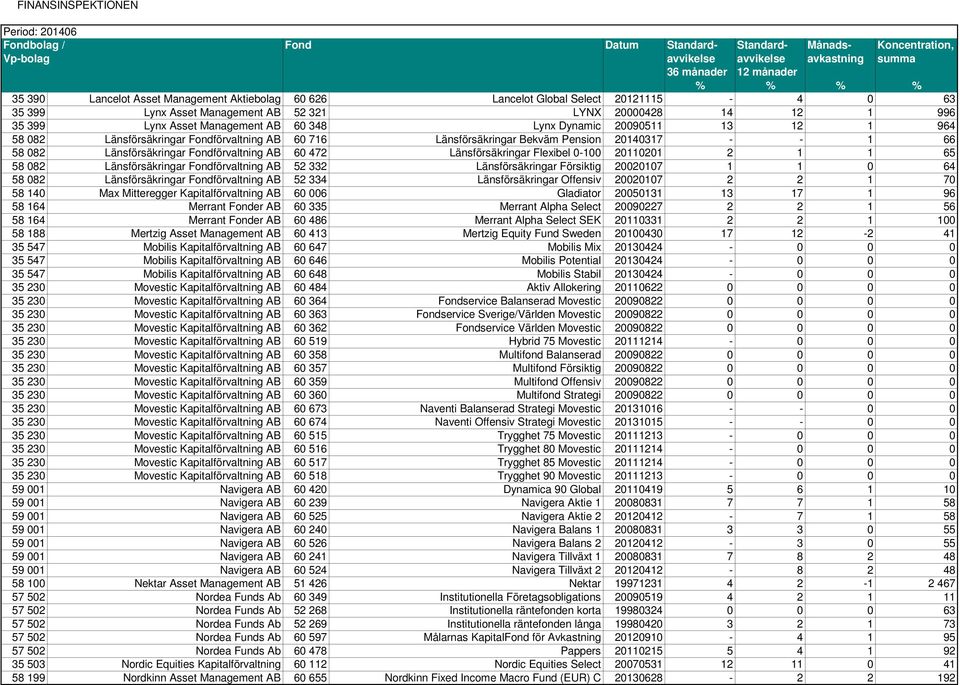Select Lancelot Asset Management Aktiebolag cell
960x685 pixels.
tap(164, 99)
